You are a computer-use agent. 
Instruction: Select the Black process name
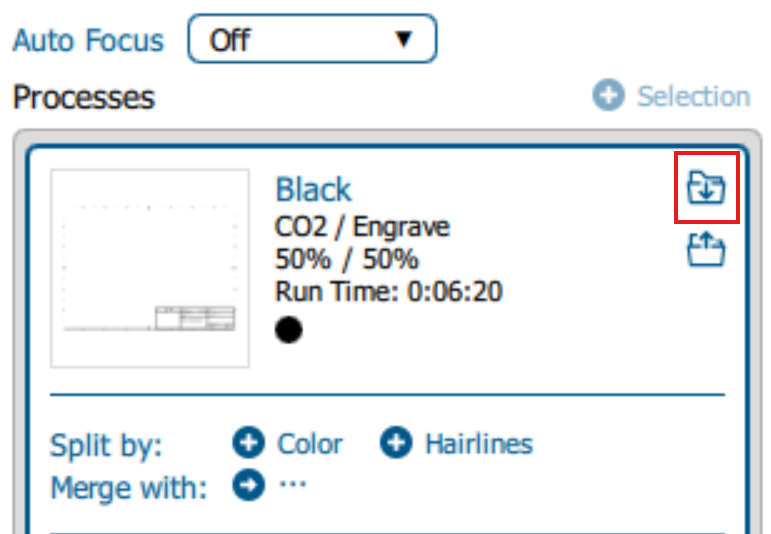(313, 189)
